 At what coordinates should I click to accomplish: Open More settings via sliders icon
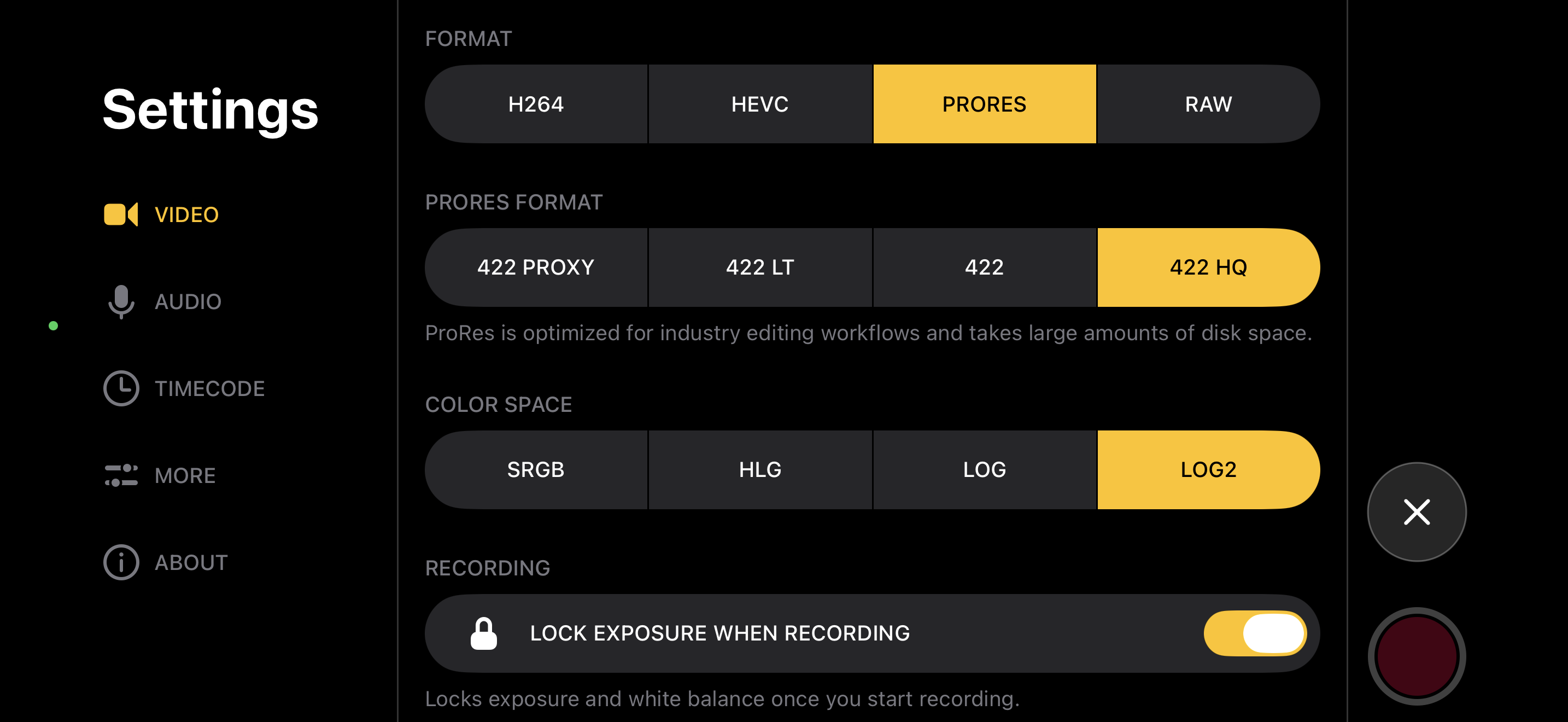coord(121,475)
